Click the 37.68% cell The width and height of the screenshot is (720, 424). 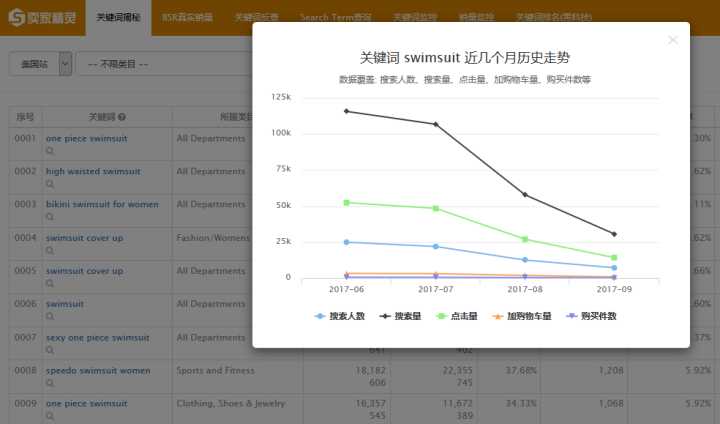(521, 370)
